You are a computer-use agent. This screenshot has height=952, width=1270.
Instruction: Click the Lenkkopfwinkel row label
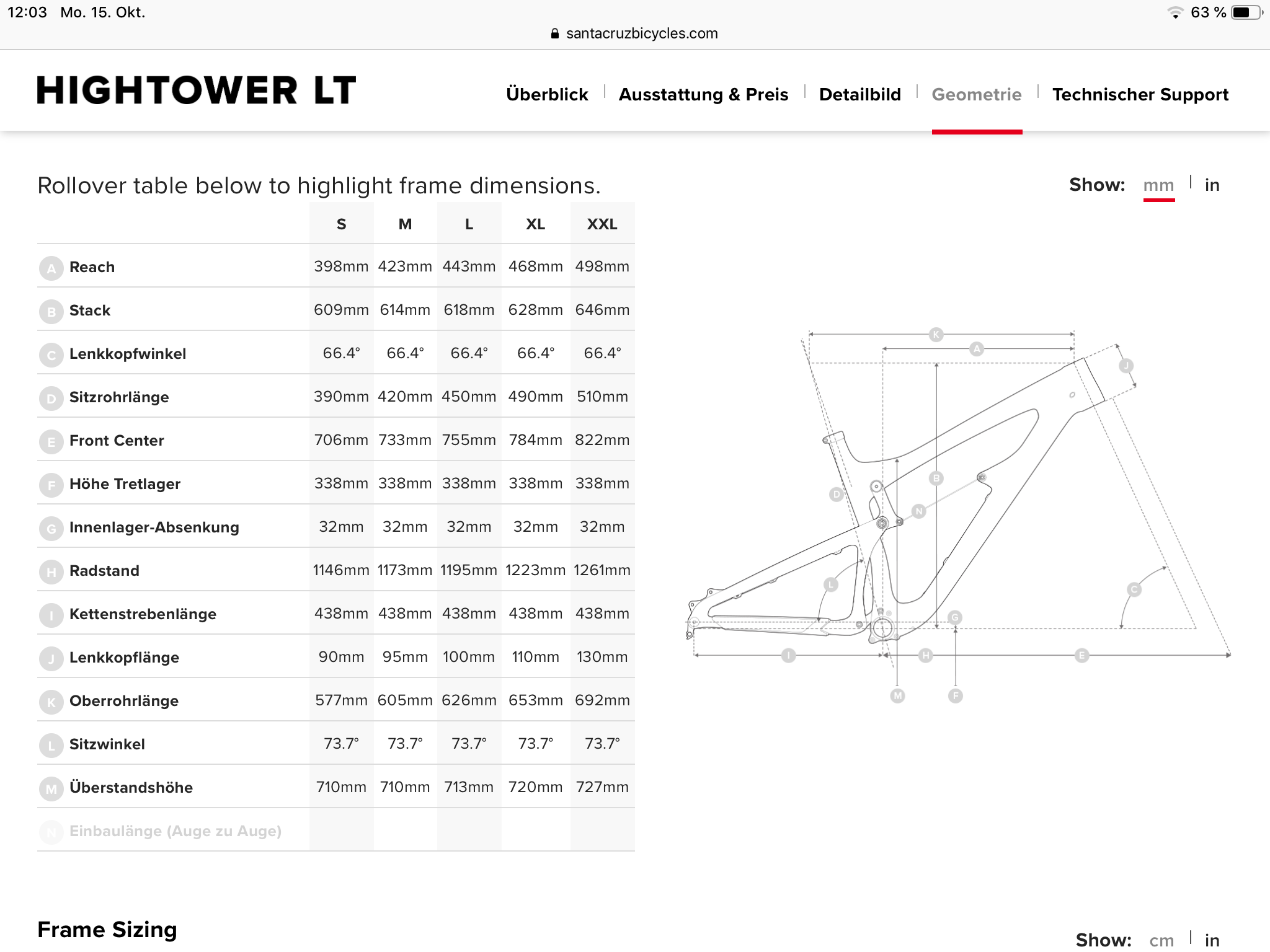point(128,354)
